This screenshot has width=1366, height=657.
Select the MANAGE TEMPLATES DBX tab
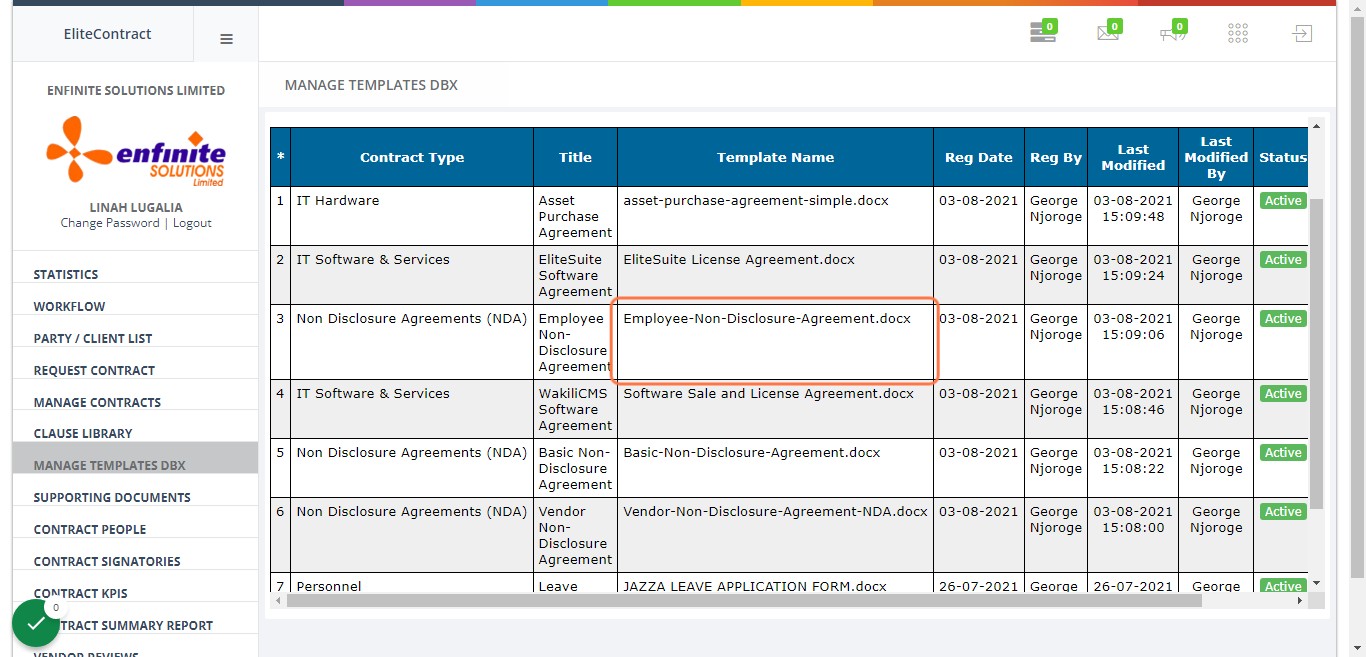371,85
